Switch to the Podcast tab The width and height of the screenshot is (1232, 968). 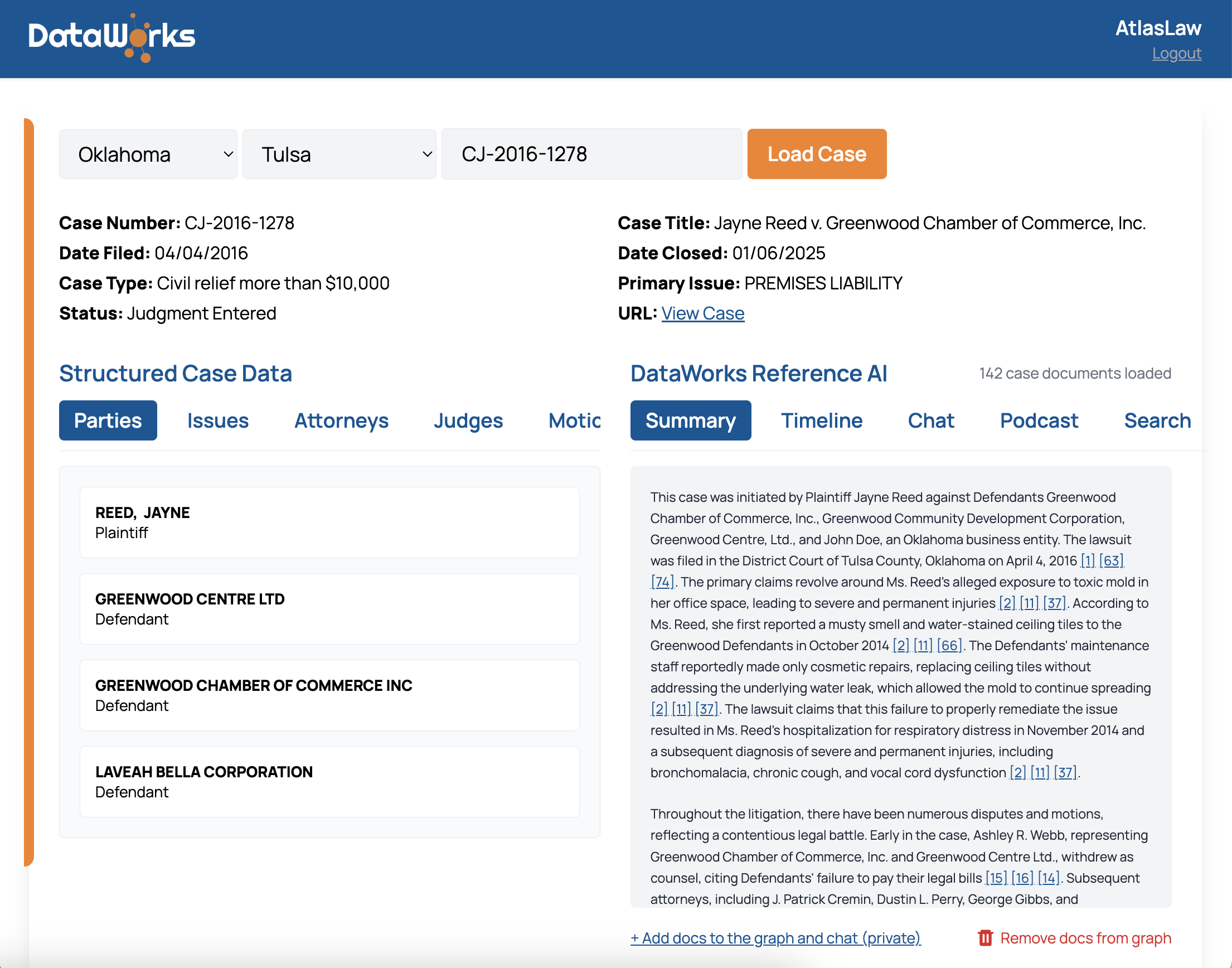point(1039,420)
